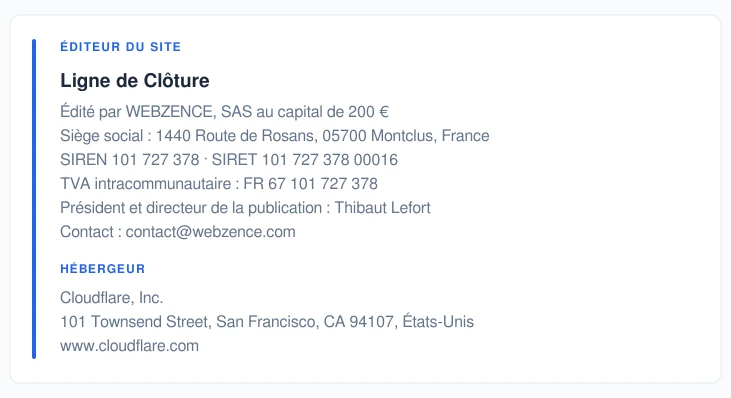Select the Ligne de Clôture title
This screenshot has height=398, width=731.
[x=135, y=81]
